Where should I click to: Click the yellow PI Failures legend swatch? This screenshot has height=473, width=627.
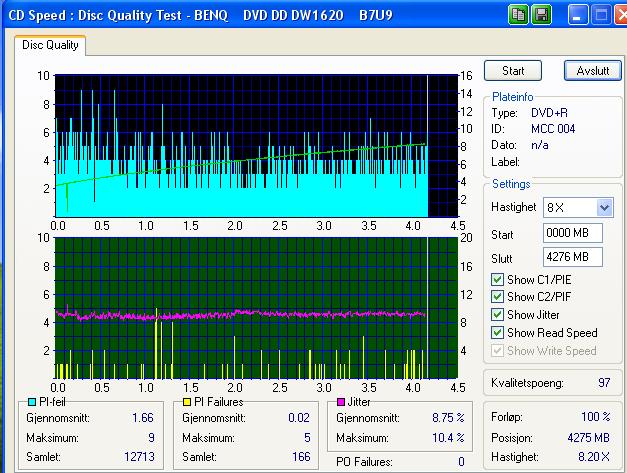[186, 402]
